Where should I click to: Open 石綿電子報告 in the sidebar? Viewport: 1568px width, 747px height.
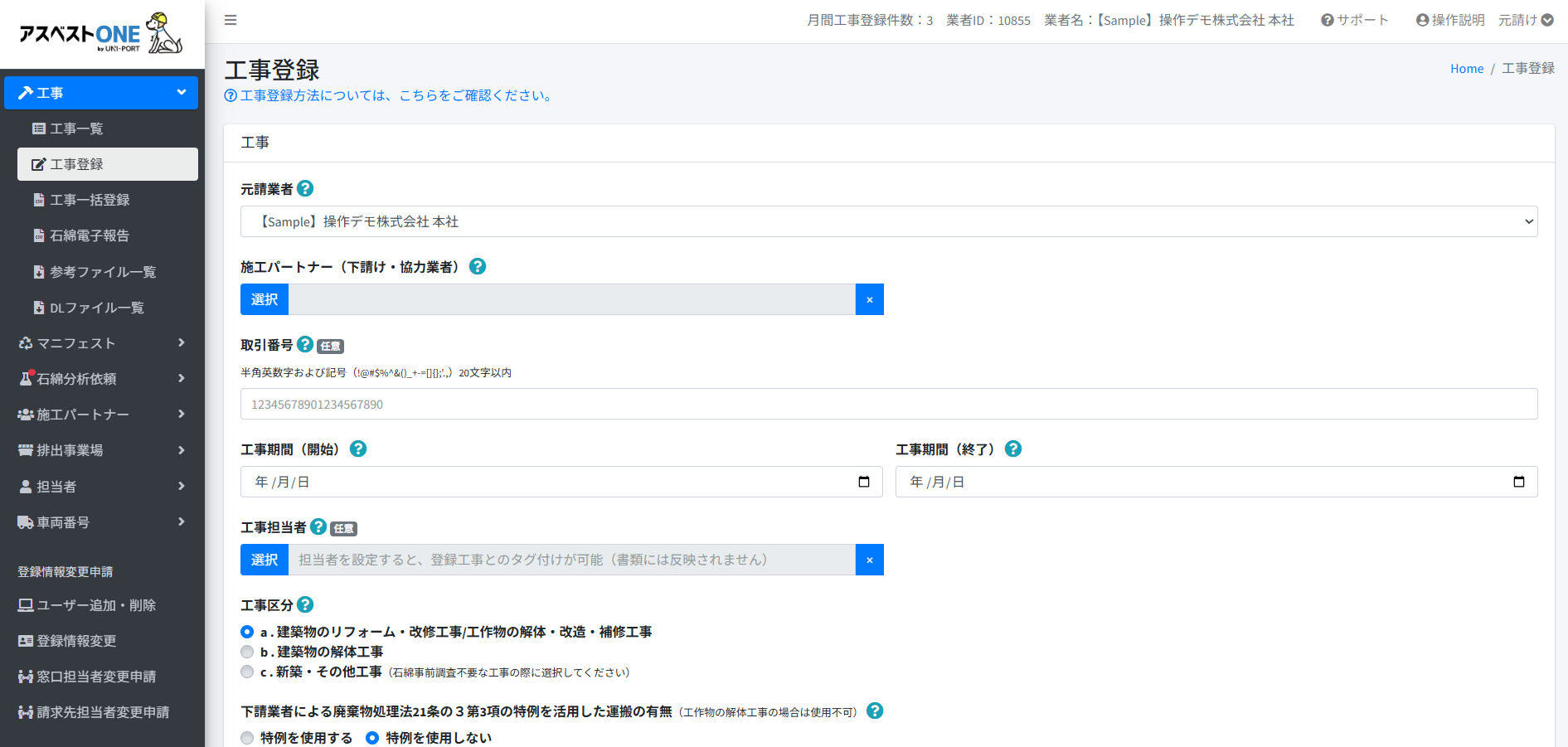coord(90,235)
